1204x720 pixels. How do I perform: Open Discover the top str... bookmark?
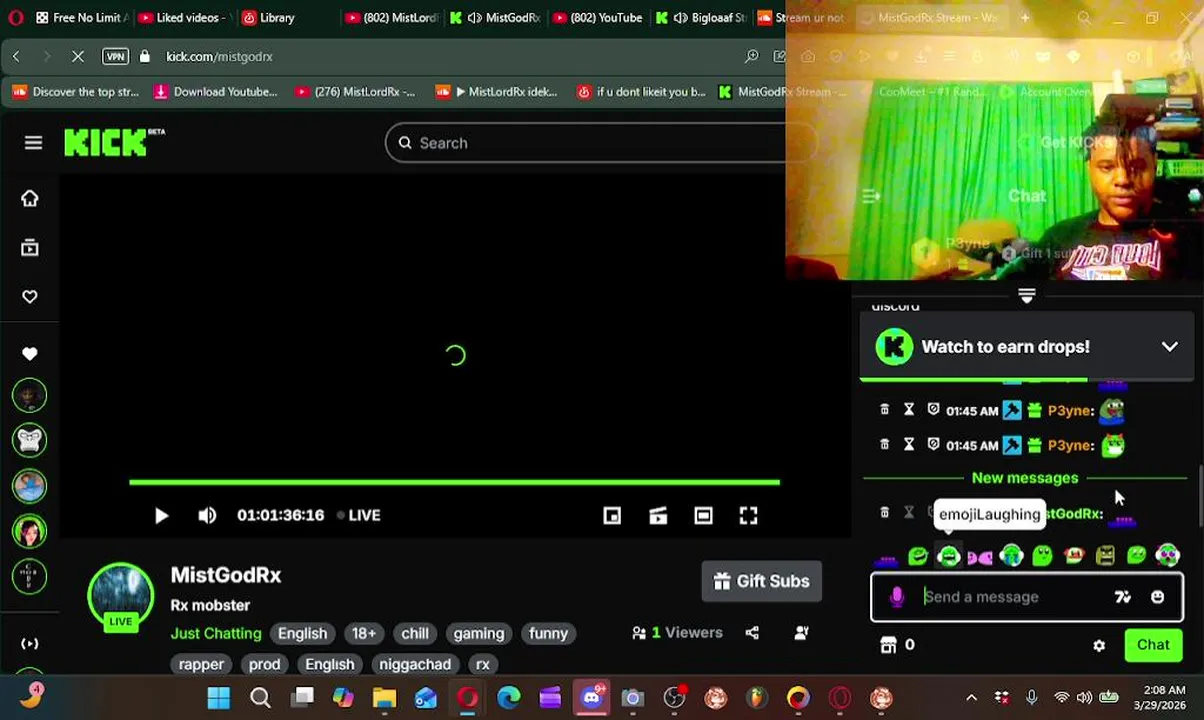click(x=76, y=92)
